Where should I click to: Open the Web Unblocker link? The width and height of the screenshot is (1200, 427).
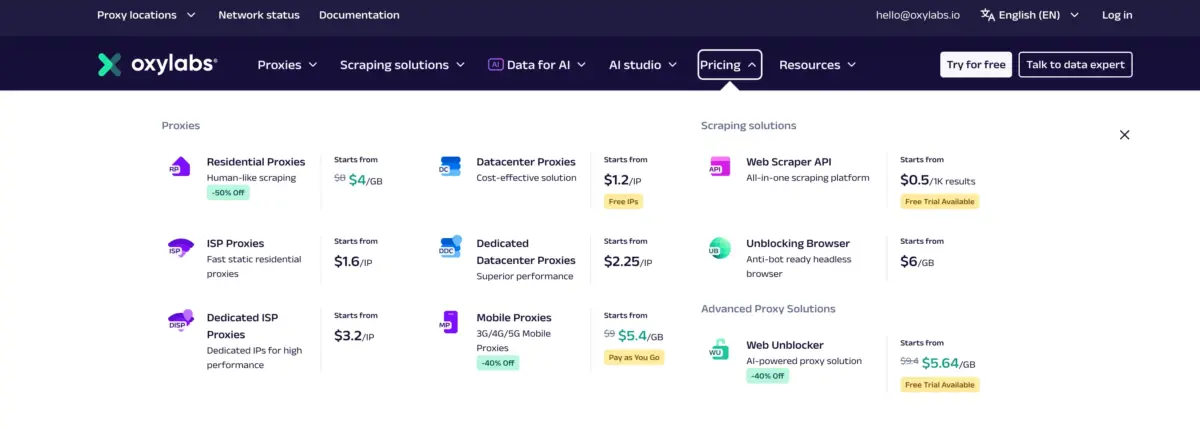[x=785, y=345]
